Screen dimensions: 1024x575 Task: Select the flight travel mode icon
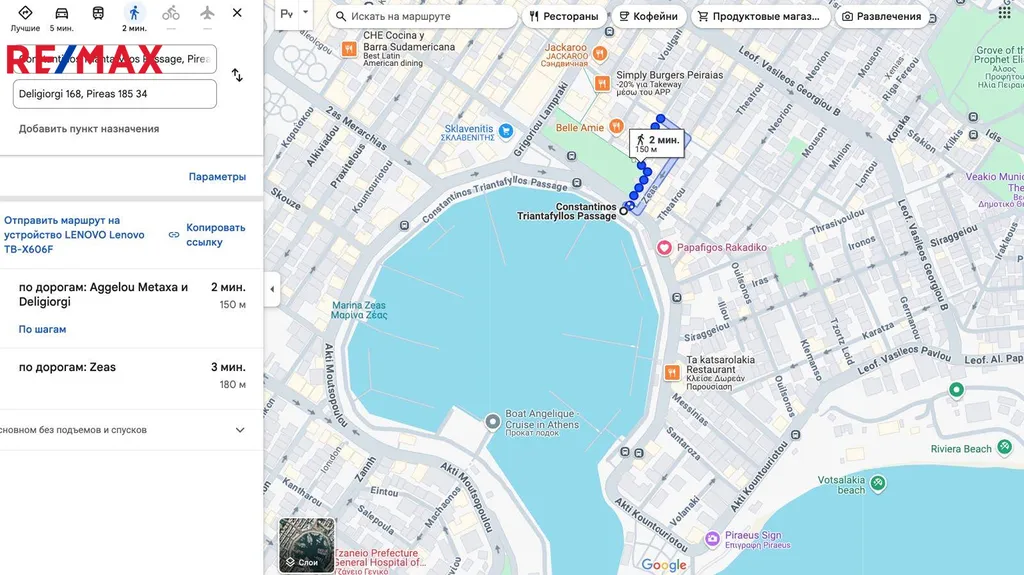pos(207,13)
